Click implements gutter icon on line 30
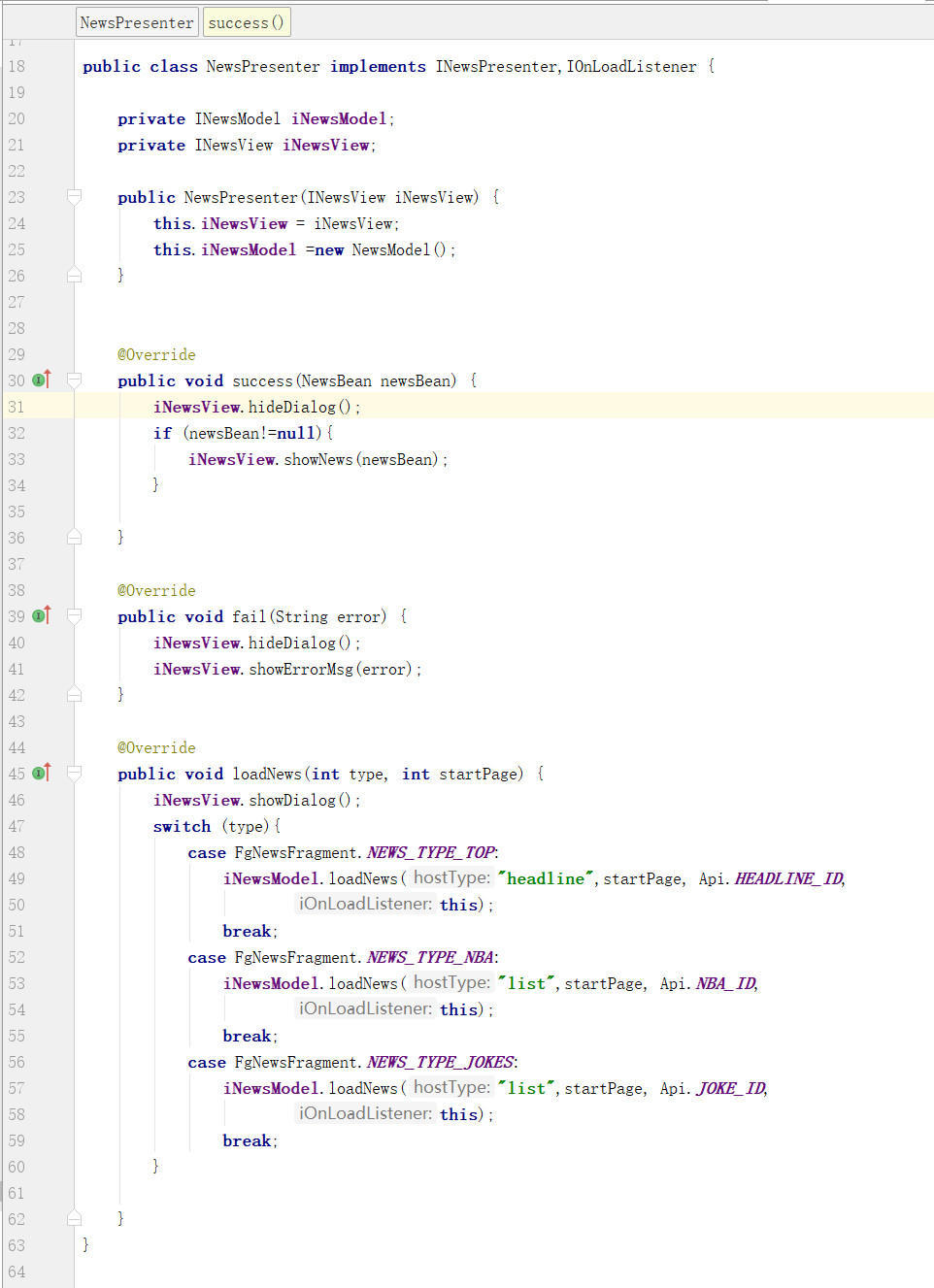 pyautogui.click(x=42, y=380)
